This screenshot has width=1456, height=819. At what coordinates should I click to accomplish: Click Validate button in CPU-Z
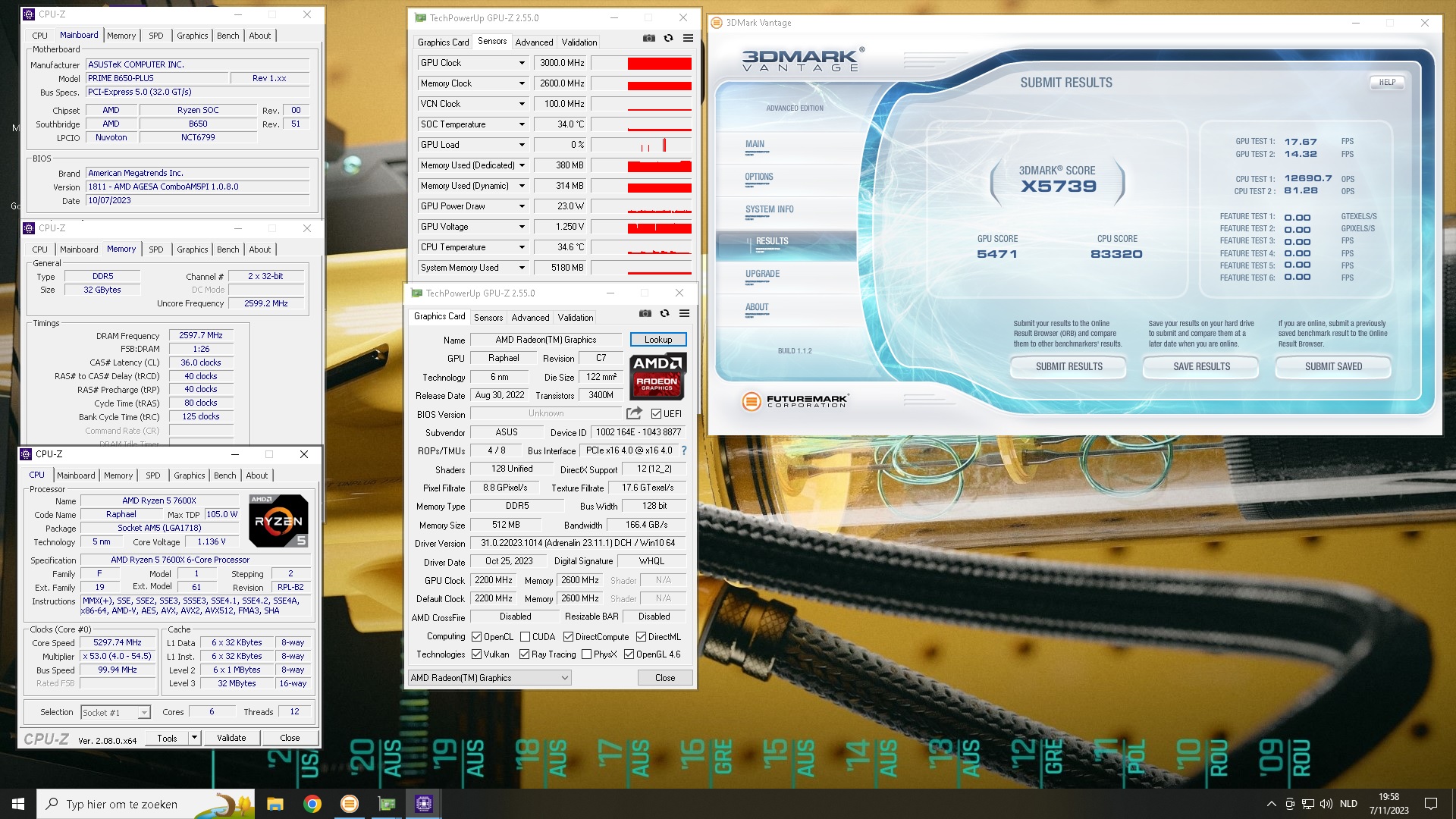[231, 738]
